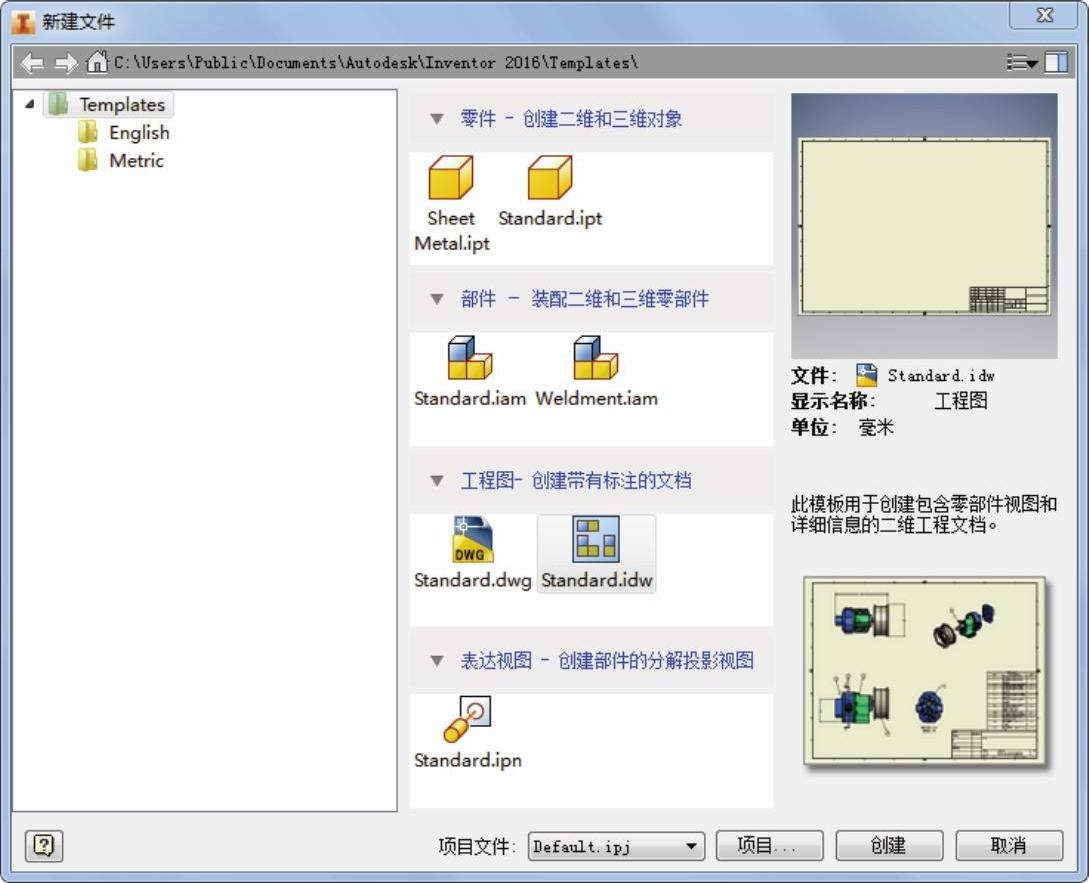Image resolution: width=1089 pixels, height=883 pixels.
Task: Toggle the preview pane icon
Action: click(x=1056, y=63)
